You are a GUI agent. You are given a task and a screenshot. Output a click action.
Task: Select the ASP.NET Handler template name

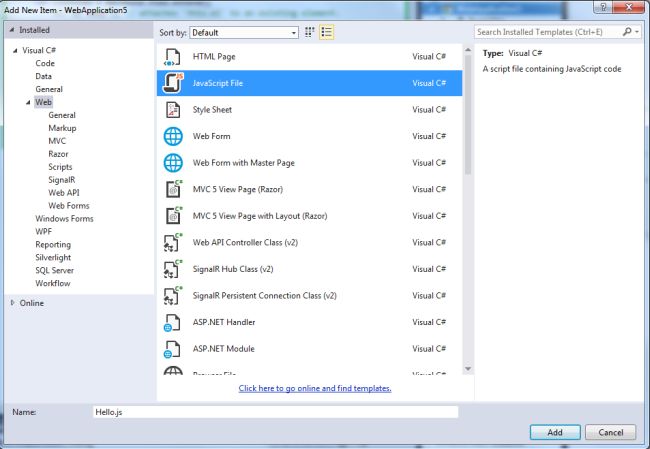pos(224,322)
